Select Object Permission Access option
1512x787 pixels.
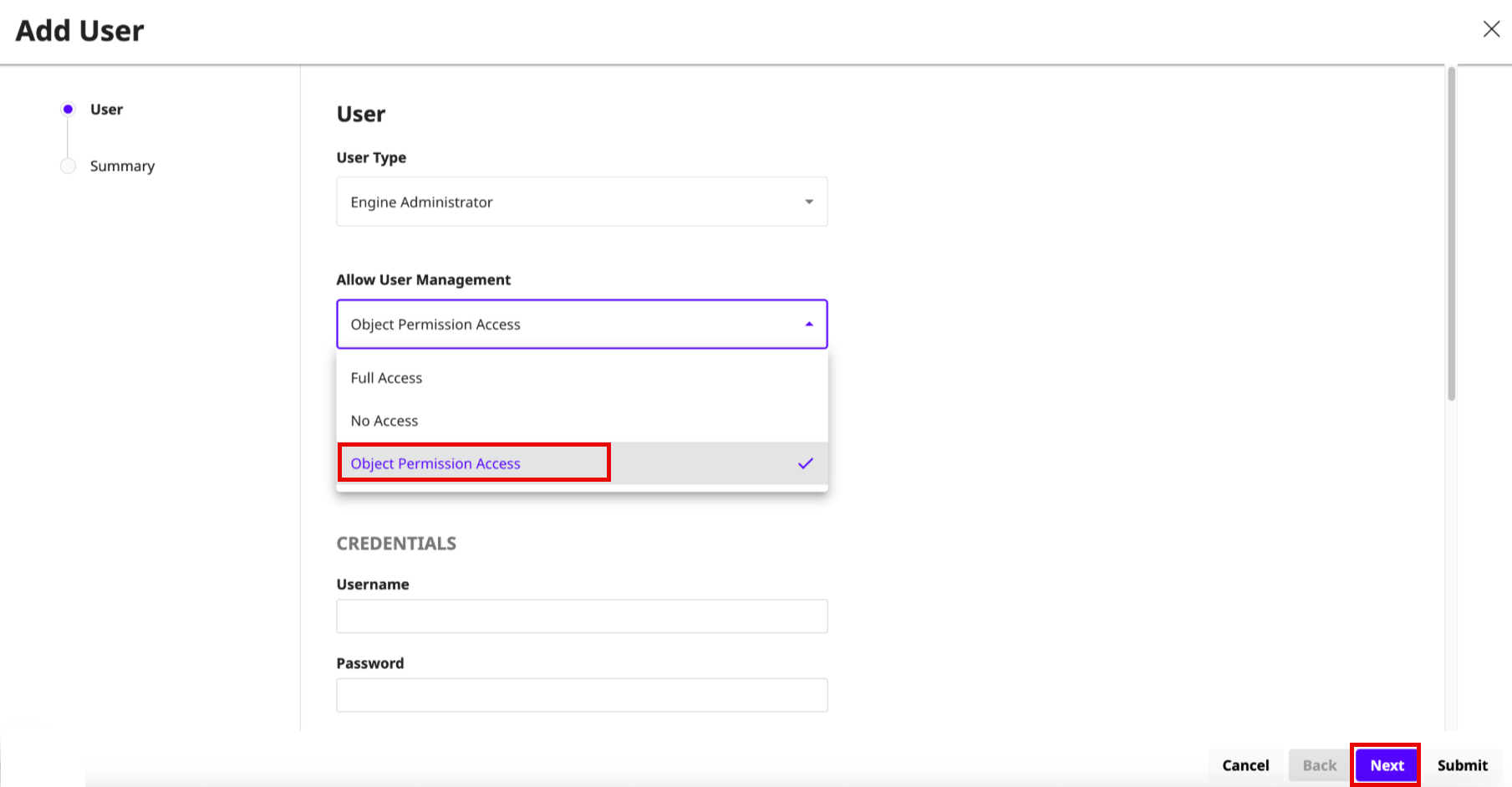click(x=435, y=462)
